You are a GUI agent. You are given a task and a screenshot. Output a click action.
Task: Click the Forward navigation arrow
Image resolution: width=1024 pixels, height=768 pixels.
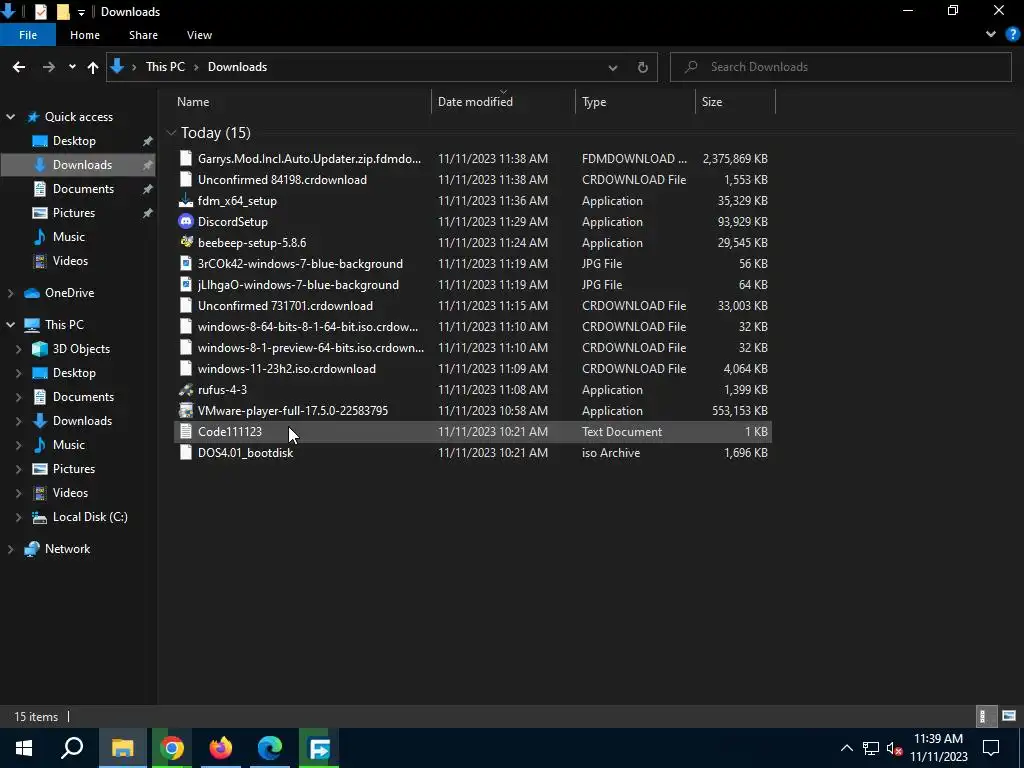point(48,67)
